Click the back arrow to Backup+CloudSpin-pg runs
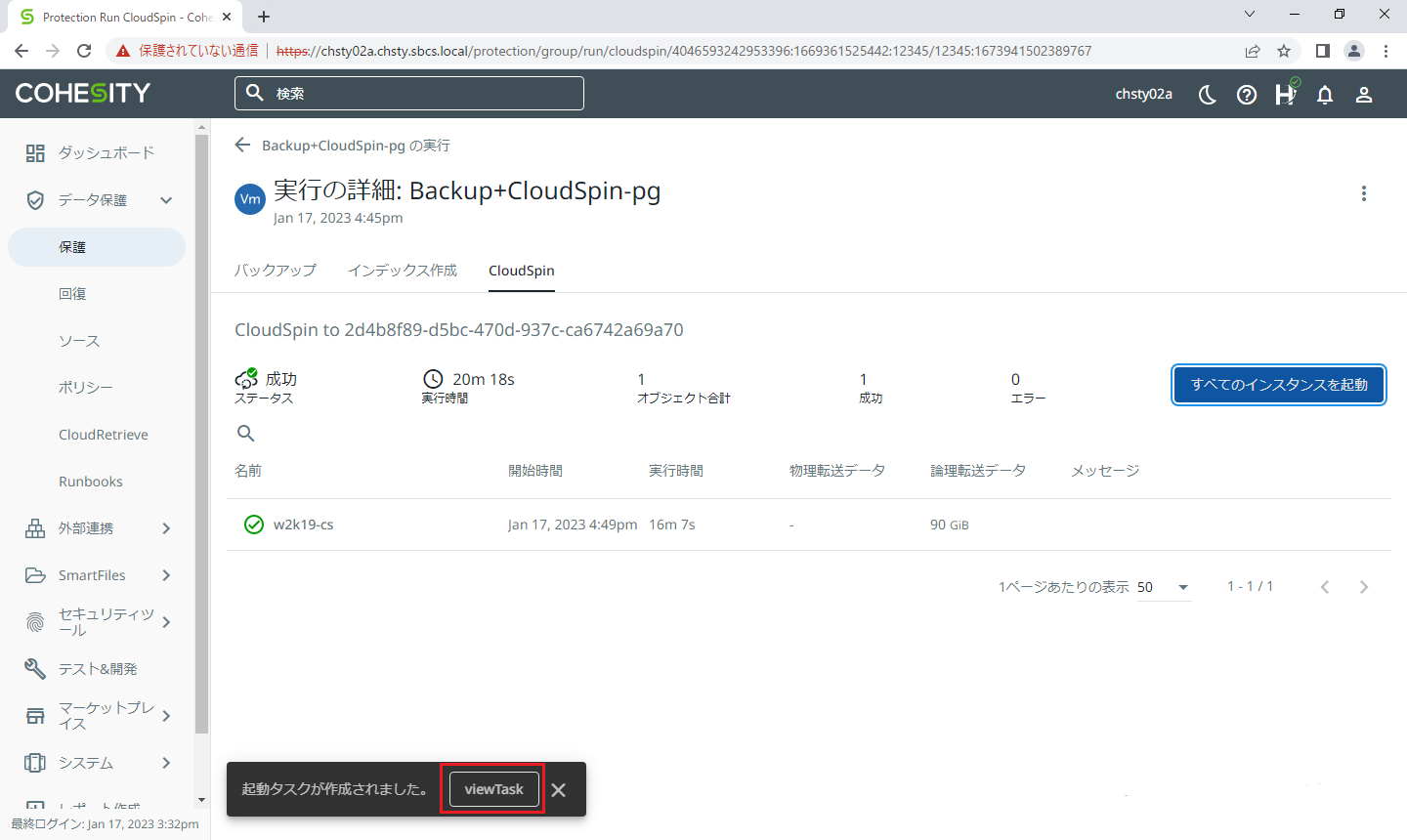The width and height of the screenshot is (1407, 840). point(243,146)
